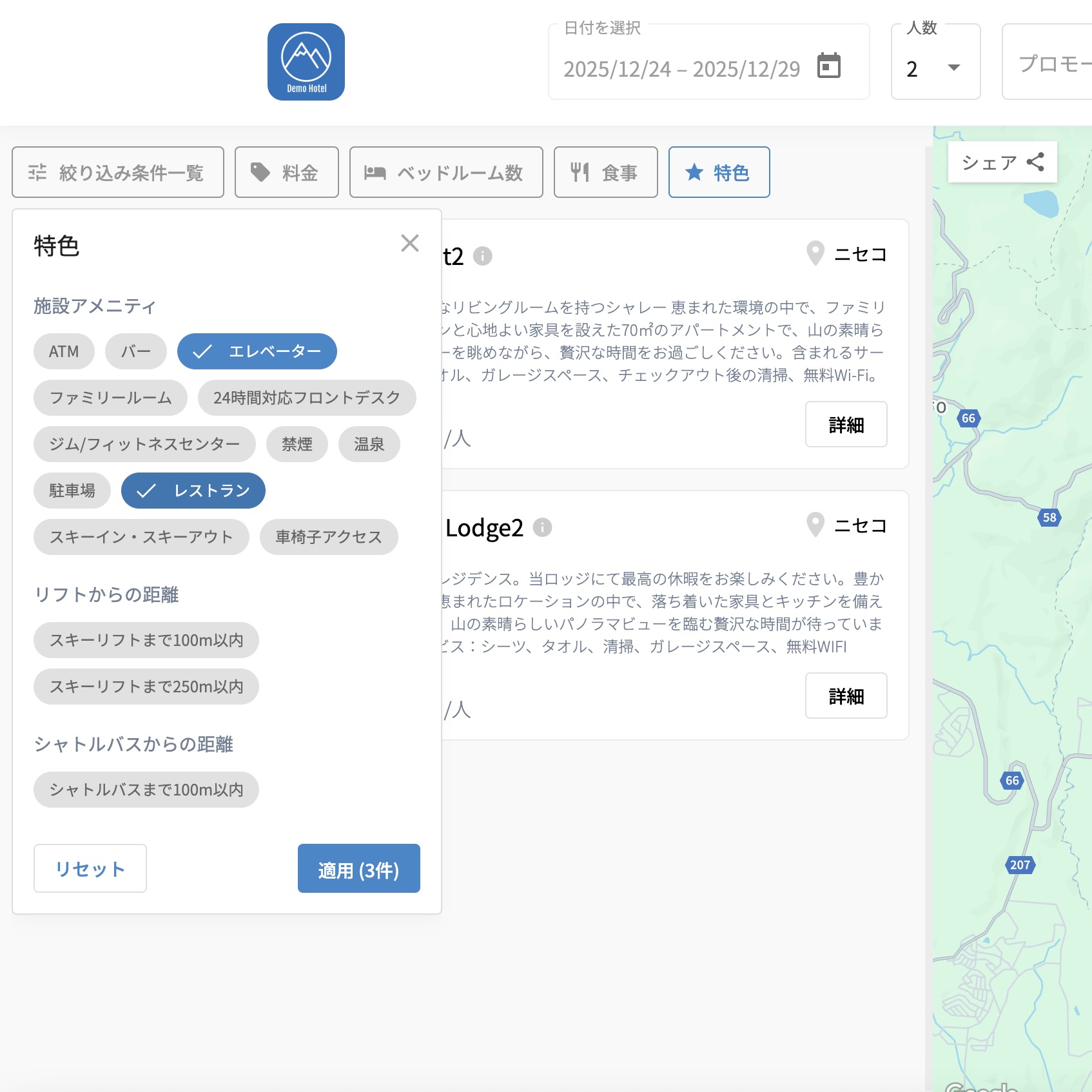Close the 特色 filter panel
Viewport: 1092px width, 1092px height.
411,243
